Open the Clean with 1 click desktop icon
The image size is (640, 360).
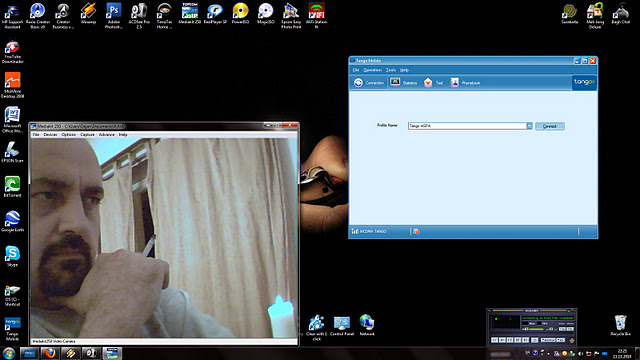click(316, 327)
